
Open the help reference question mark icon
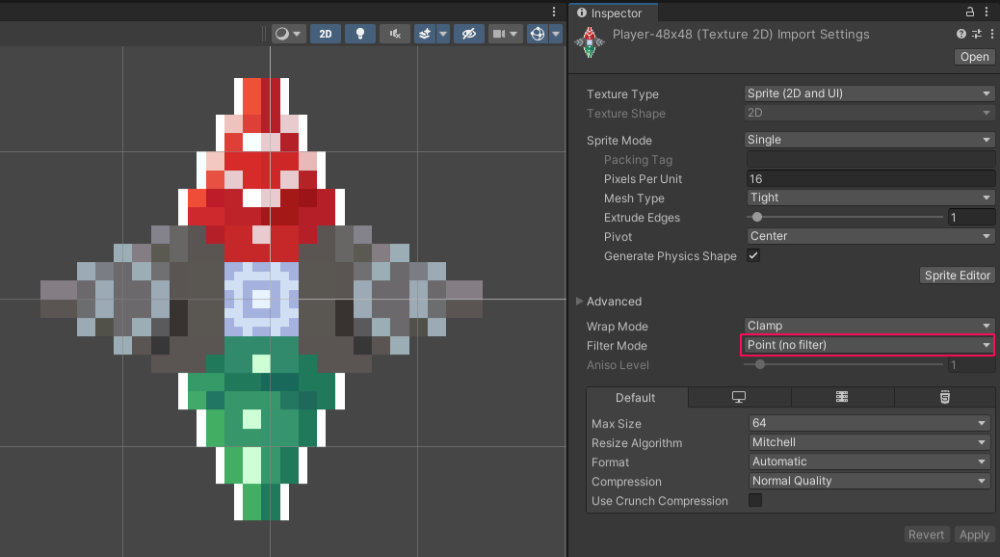pos(961,34)
